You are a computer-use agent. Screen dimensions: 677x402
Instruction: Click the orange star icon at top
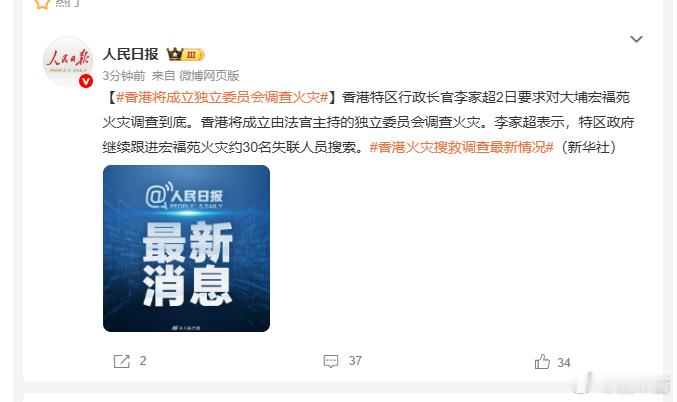pos(42,3)
